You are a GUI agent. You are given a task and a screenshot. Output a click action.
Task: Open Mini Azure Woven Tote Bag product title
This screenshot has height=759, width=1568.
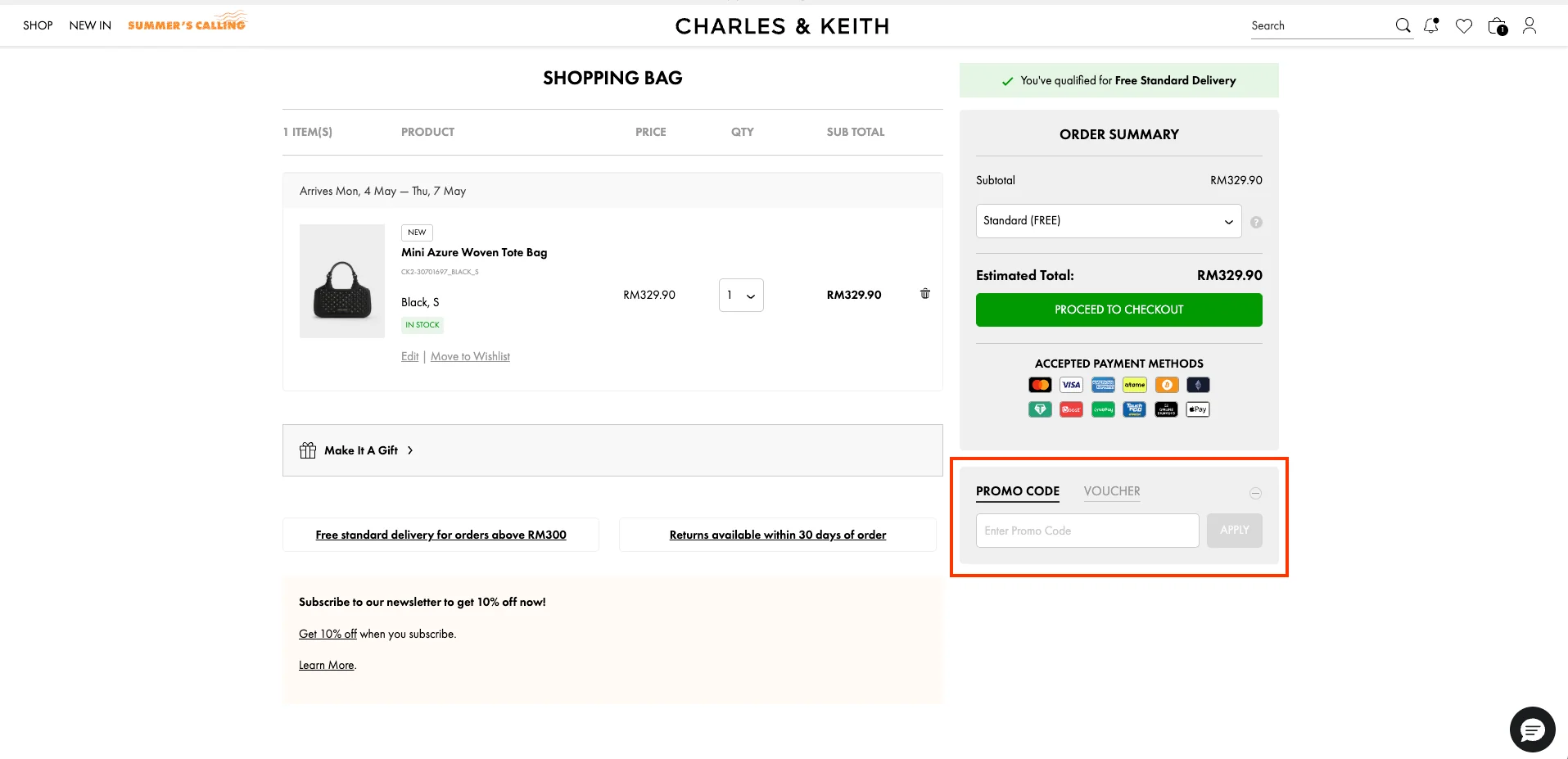(x=474, y=252)
